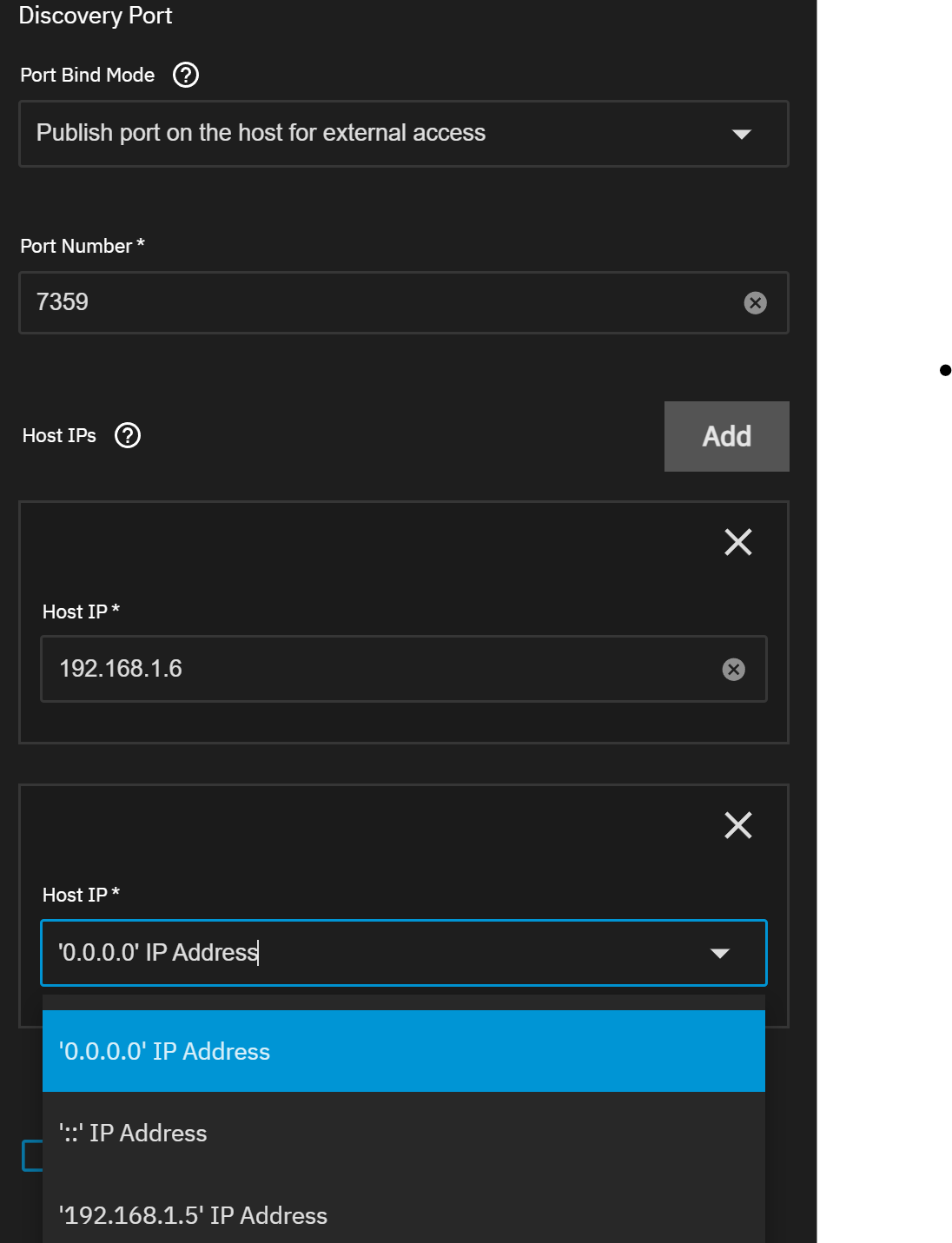Remove the second Host IP entry

point(738,825)
